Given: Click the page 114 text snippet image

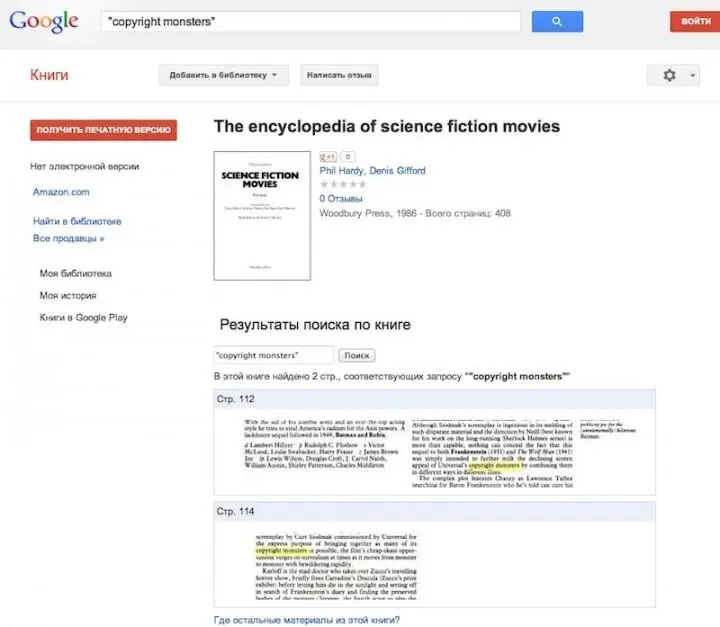Looking at the screenshot, I should pyautogui.click(x=336, y=566).
